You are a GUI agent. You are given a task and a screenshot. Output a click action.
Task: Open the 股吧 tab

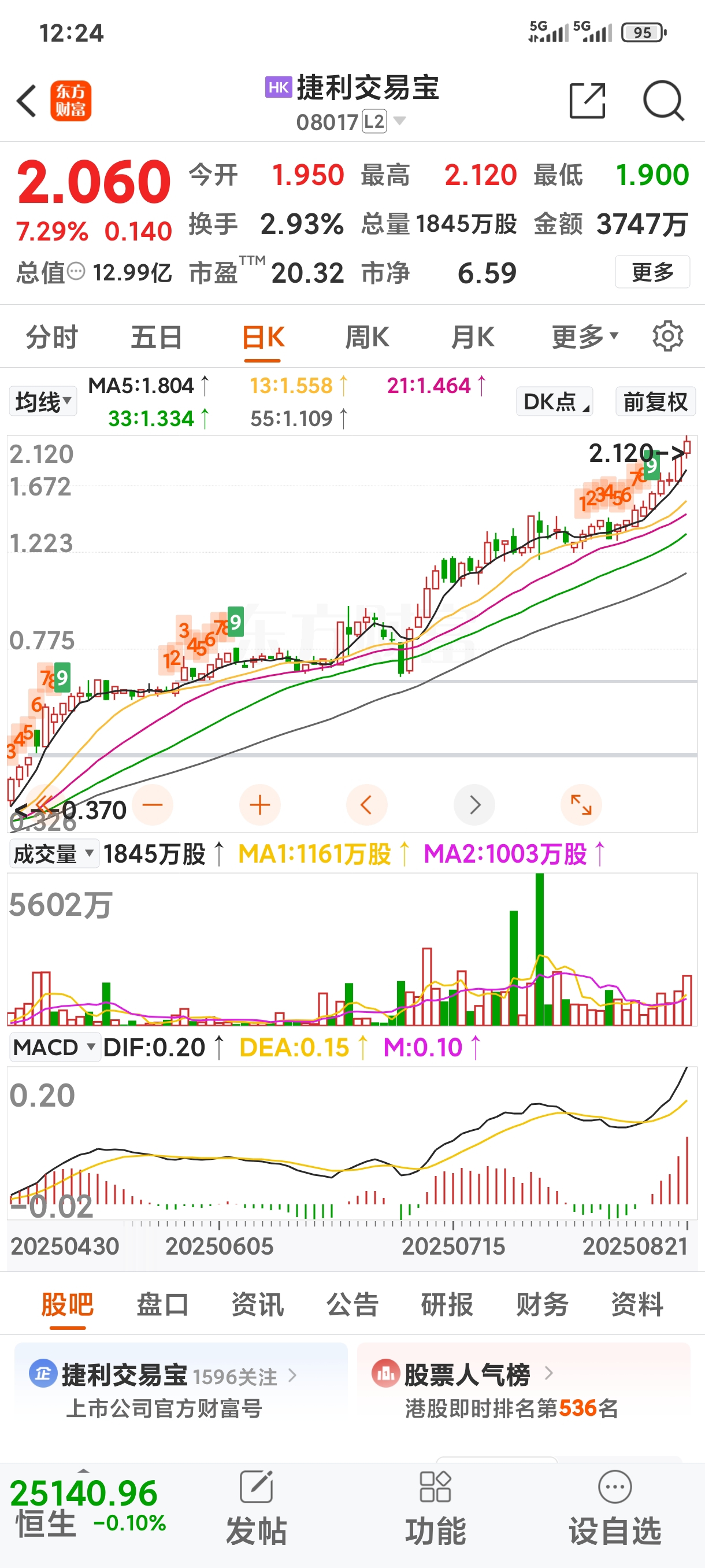(x=67, y=1304)
